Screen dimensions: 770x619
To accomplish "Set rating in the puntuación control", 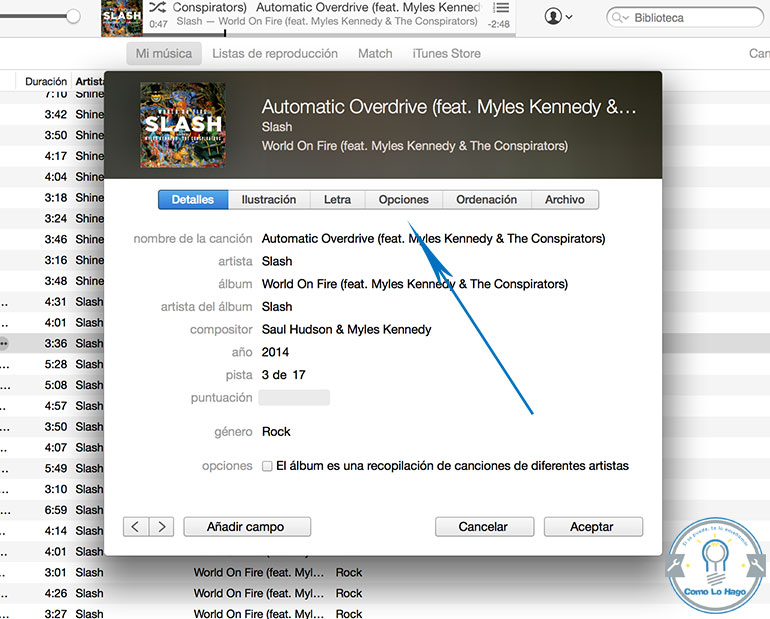I will coord(294,398).
